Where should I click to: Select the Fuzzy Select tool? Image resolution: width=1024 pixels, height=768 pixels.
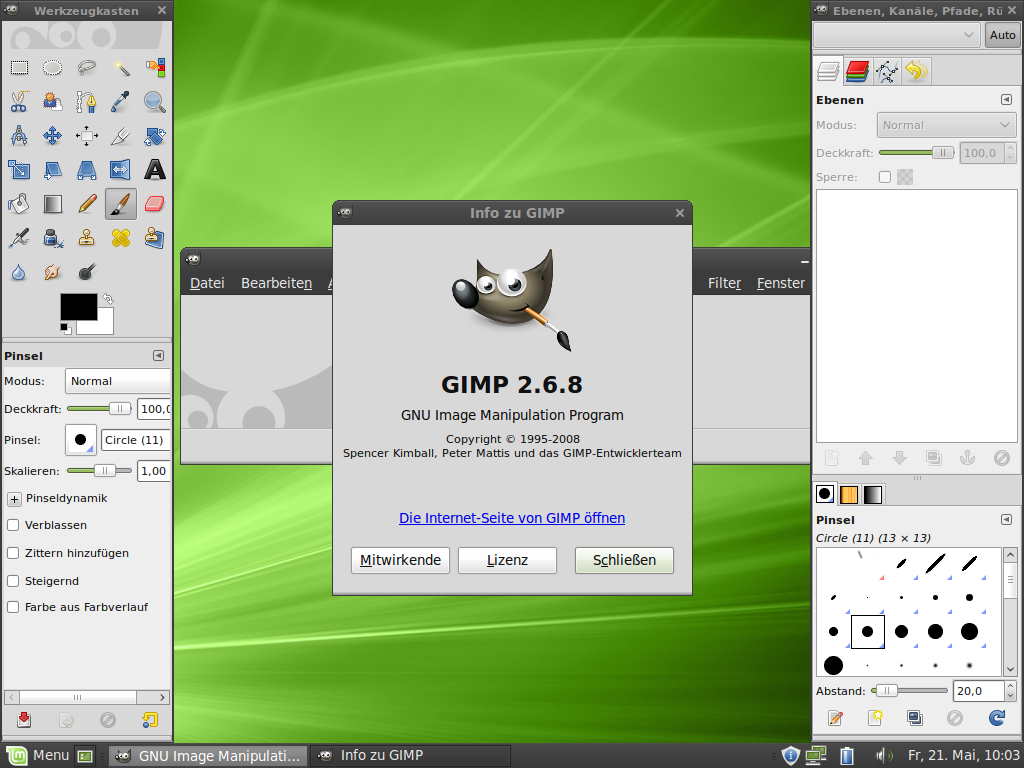click(120, 67)
